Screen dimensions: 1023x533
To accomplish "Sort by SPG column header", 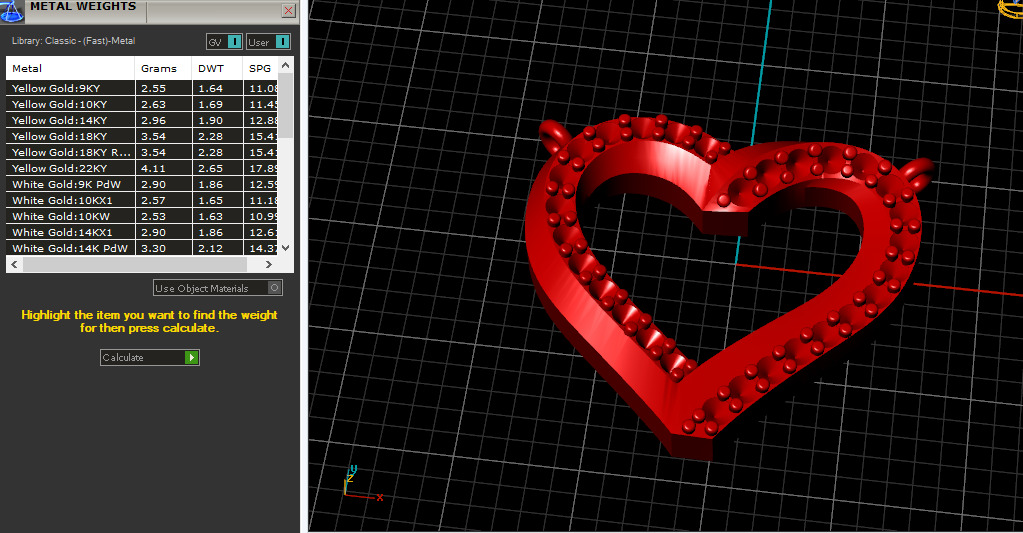I will (260, 69).
